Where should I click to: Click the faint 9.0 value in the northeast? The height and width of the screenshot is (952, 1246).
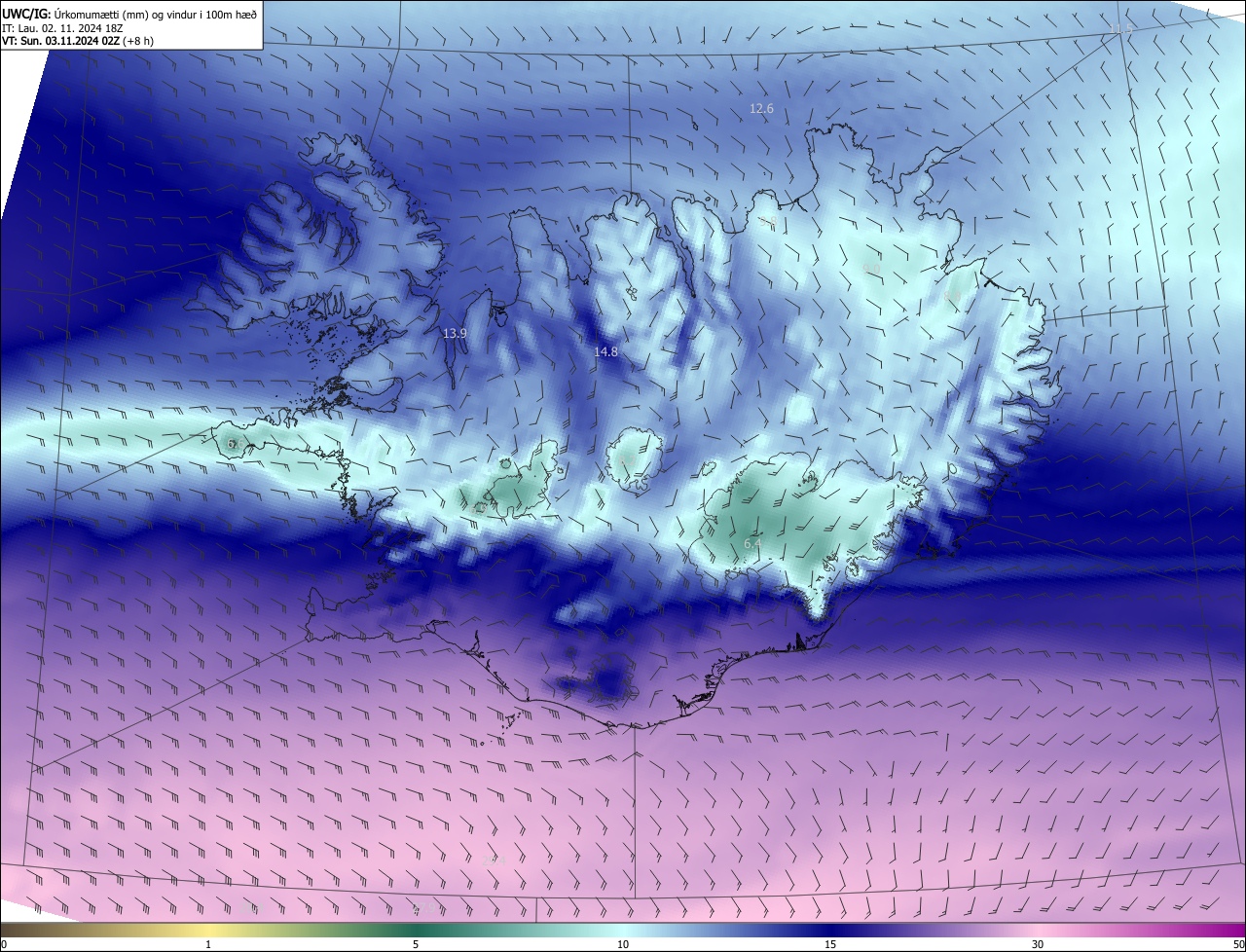pyautogui.click(x=871, y=268)
